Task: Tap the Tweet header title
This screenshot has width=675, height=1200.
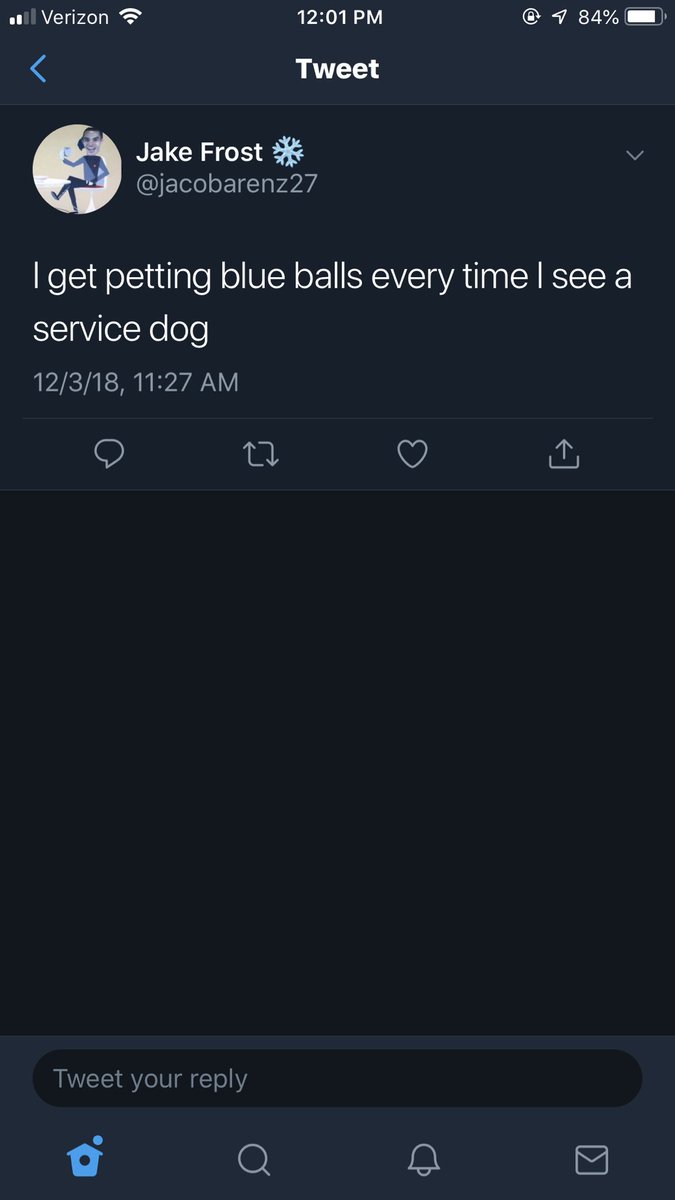Action: tap(337, 69)
